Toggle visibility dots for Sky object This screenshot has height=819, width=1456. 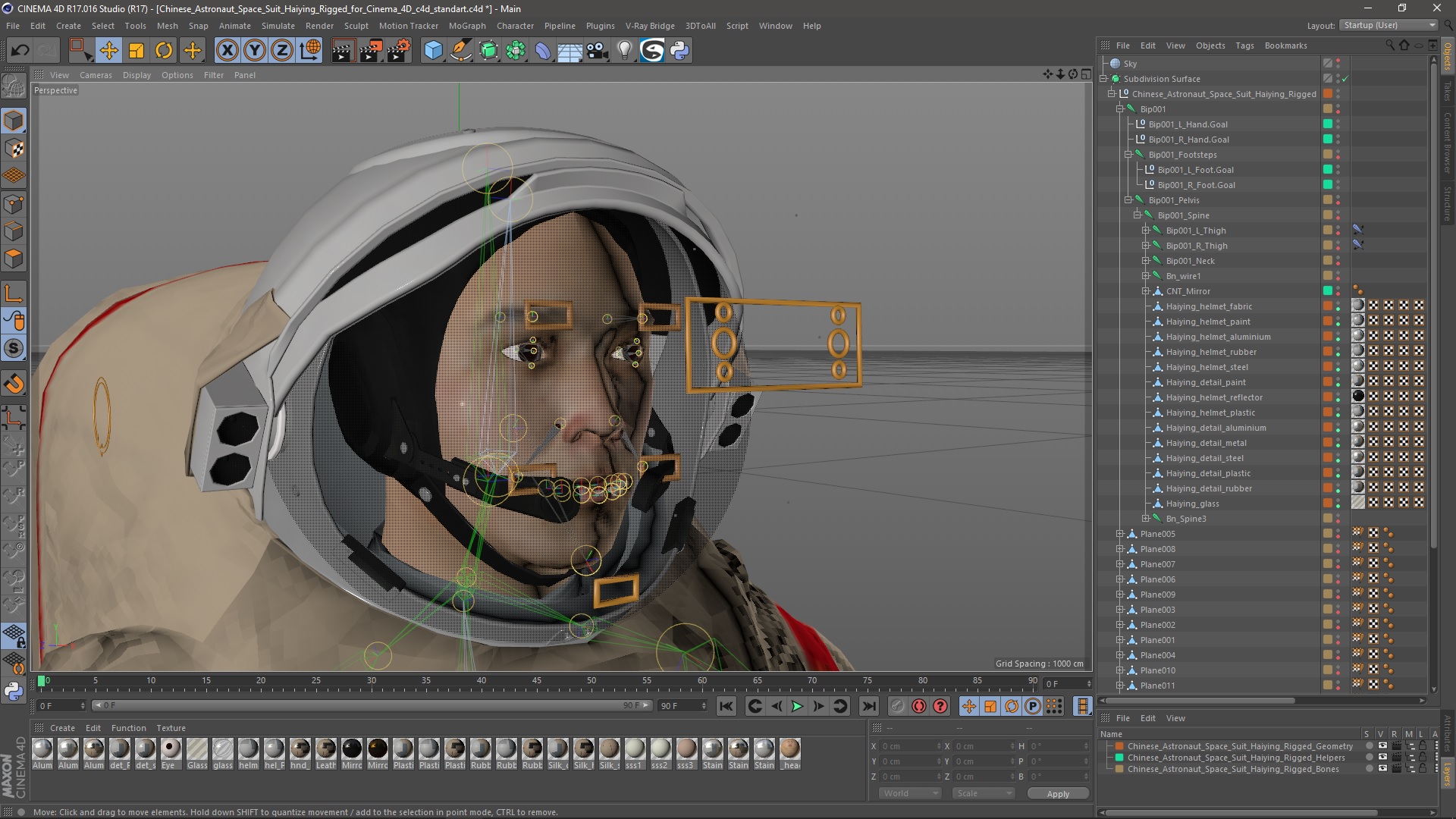pos(1338,64)
